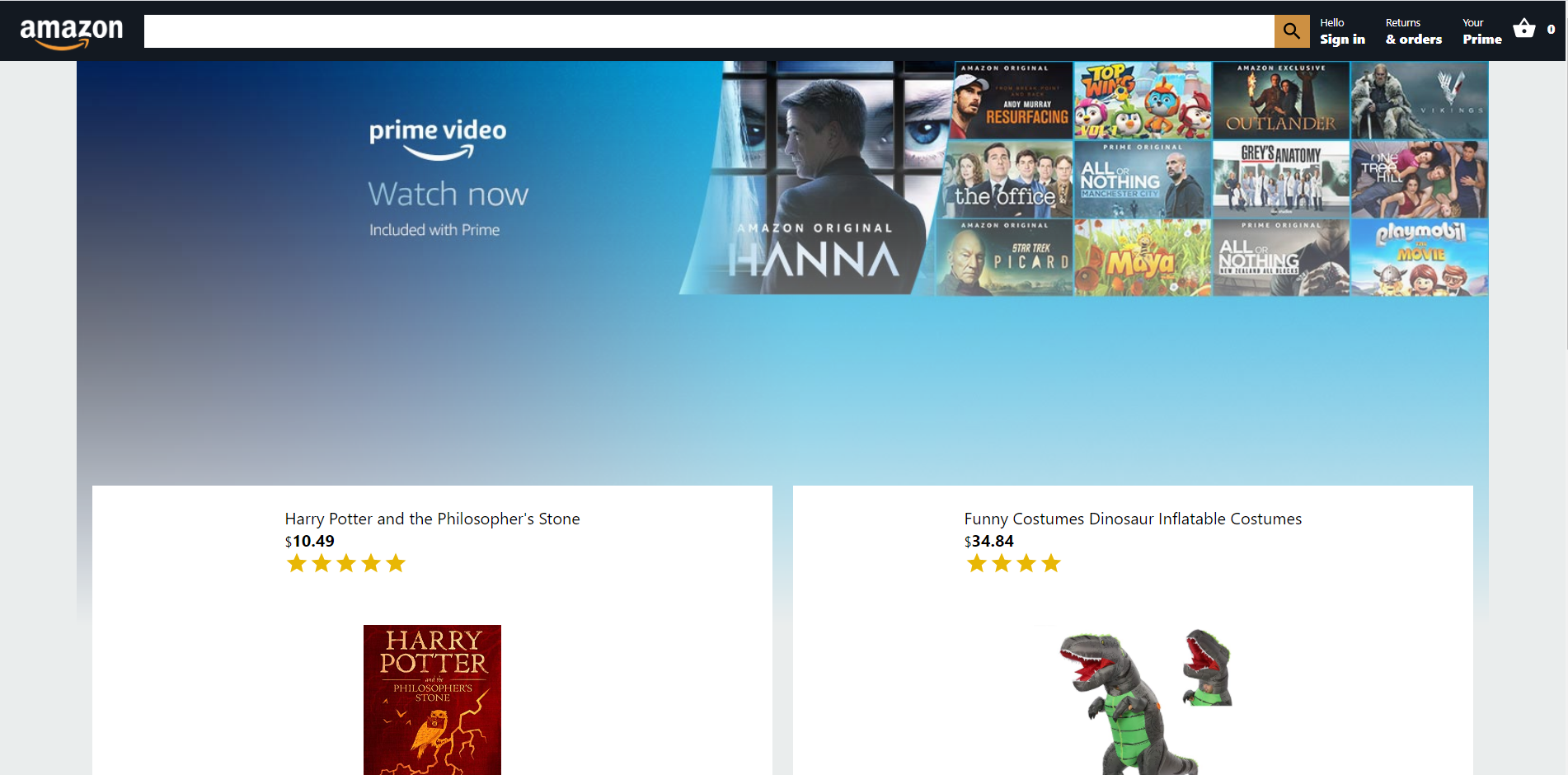
Task: Open Your Prime link
Action: coord(1481,31)
